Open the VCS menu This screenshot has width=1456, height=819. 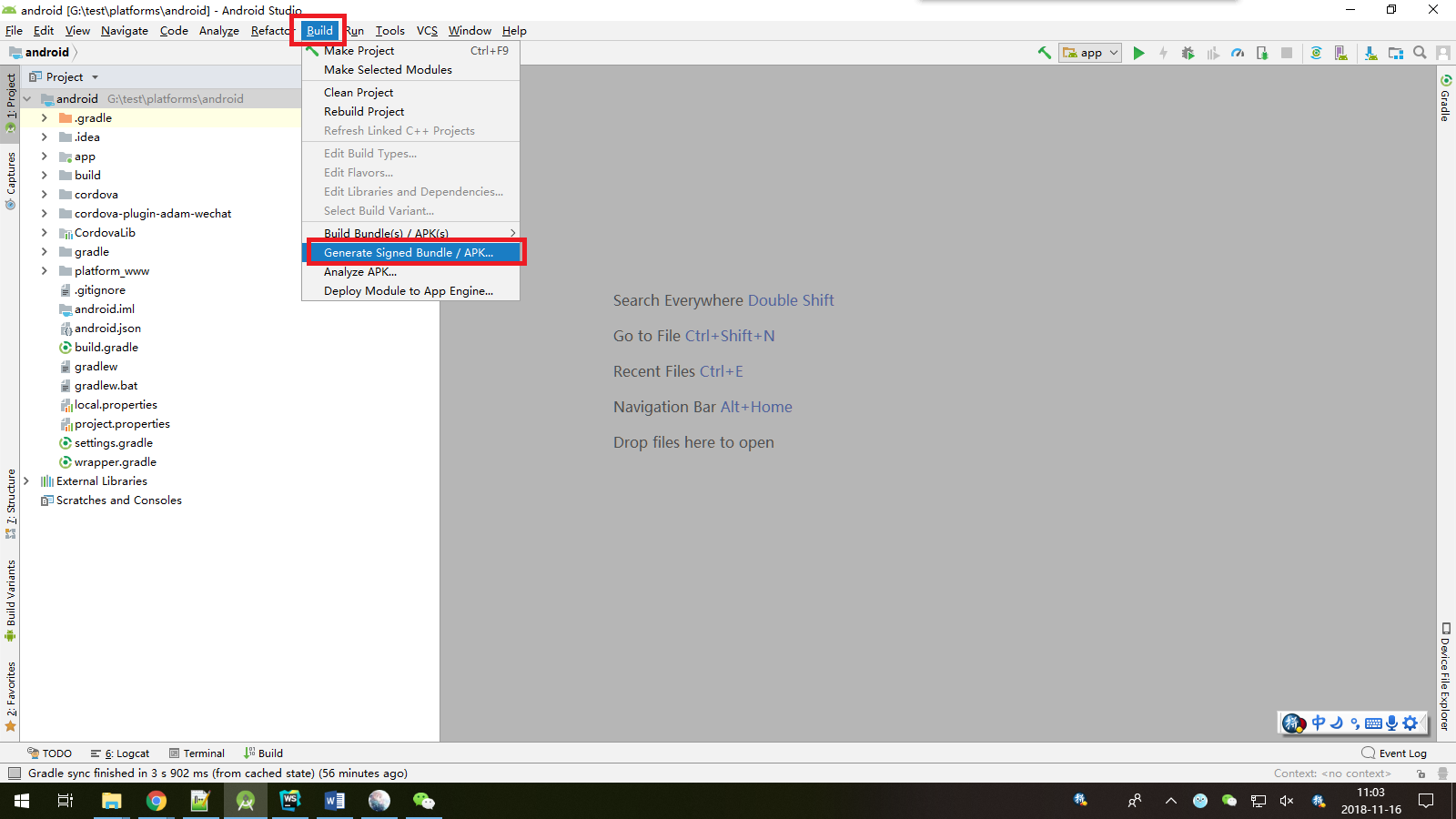click(427, 31)
